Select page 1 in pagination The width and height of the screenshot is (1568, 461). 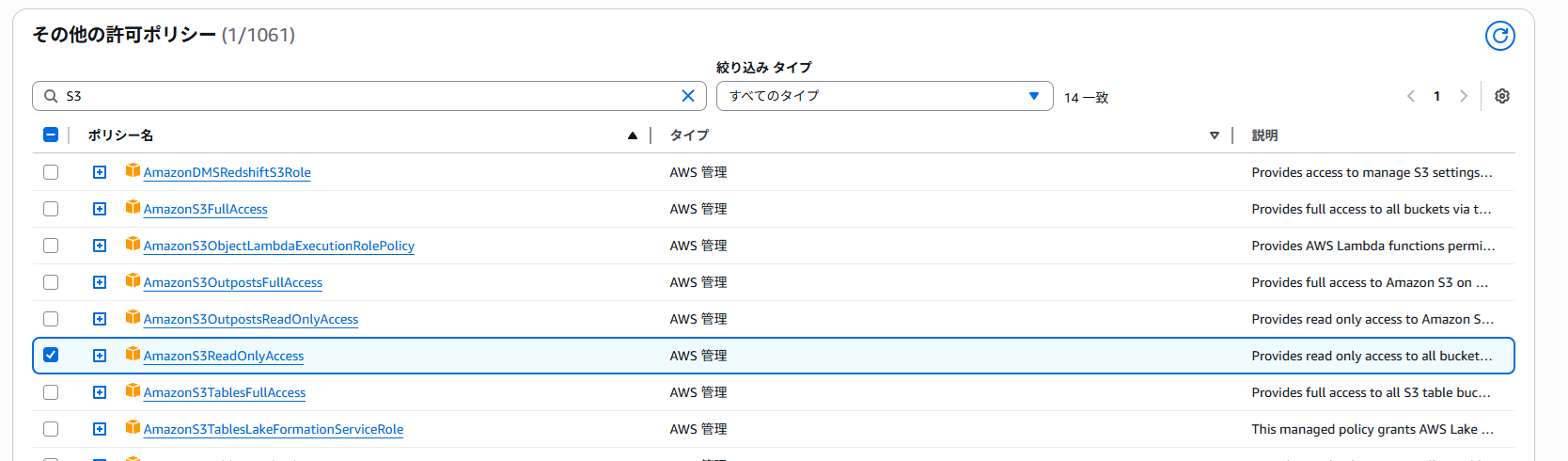1436,96
